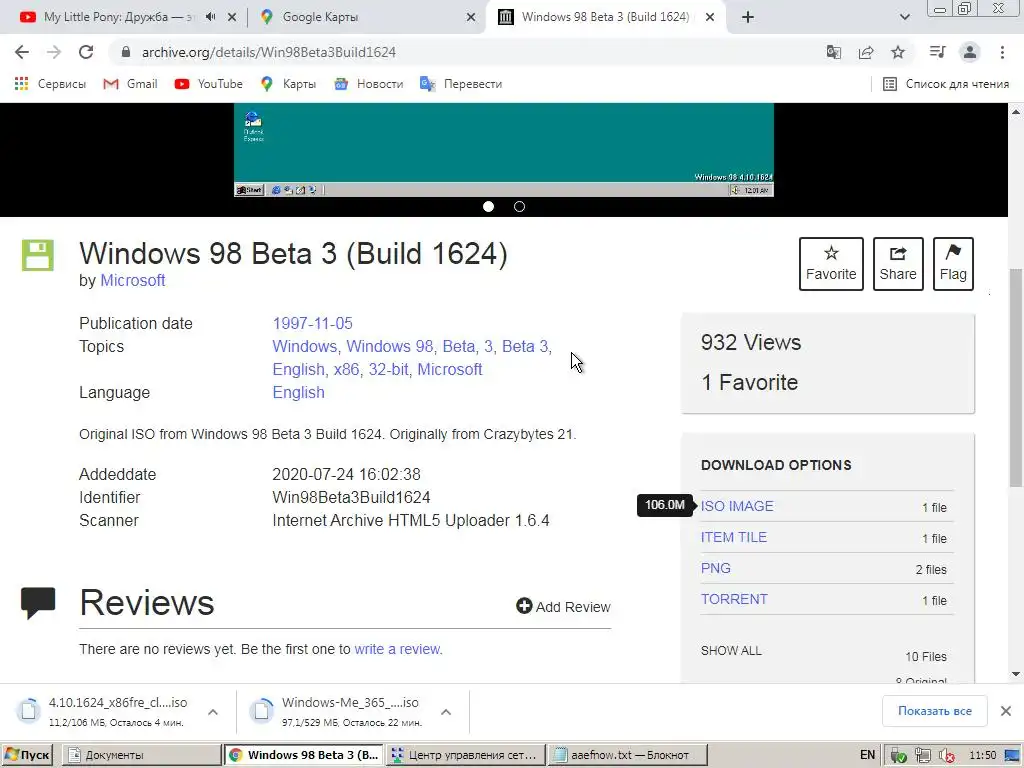Screen dimensions: 1024x768
Task: Open the x86 topic link
Action: tap(346, 369)
